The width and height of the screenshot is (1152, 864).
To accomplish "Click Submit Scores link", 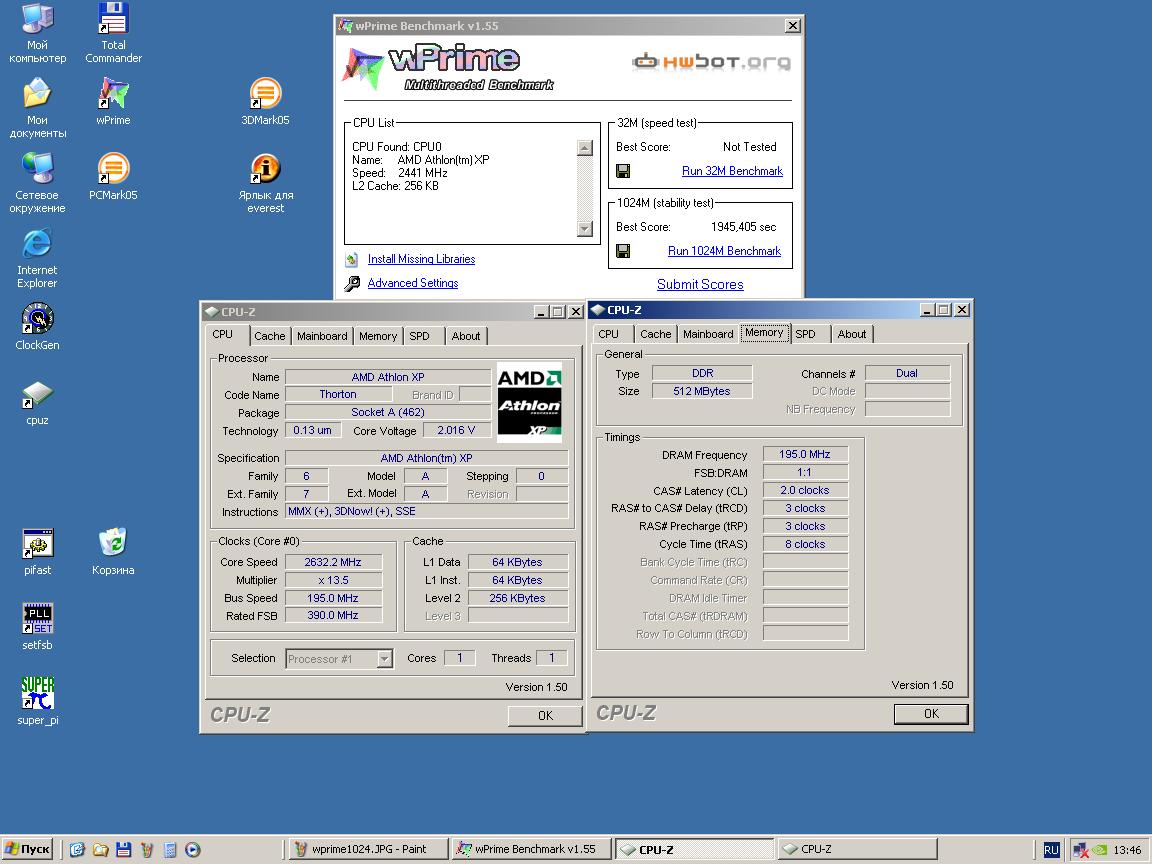I will tap(700, 285).
